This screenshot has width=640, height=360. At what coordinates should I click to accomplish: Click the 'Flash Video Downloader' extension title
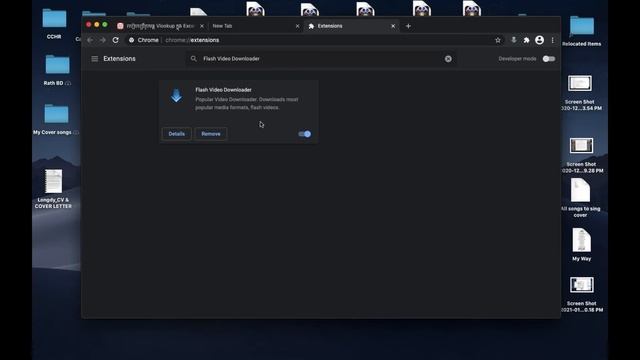click(x=223, y=90)
